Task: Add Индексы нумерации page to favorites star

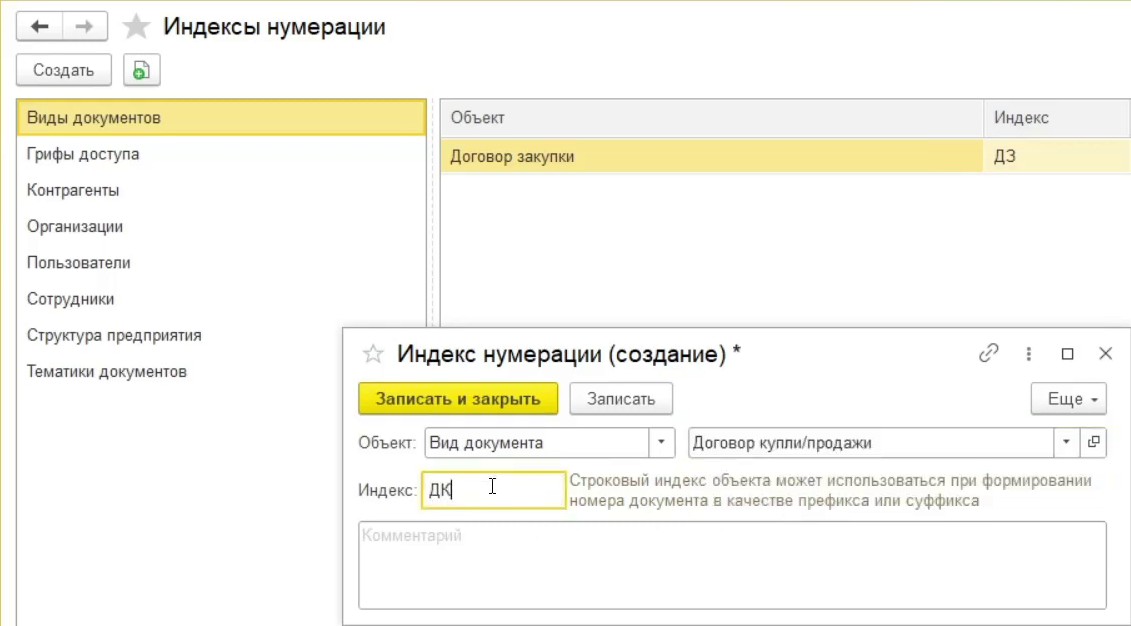Action: 136,27
